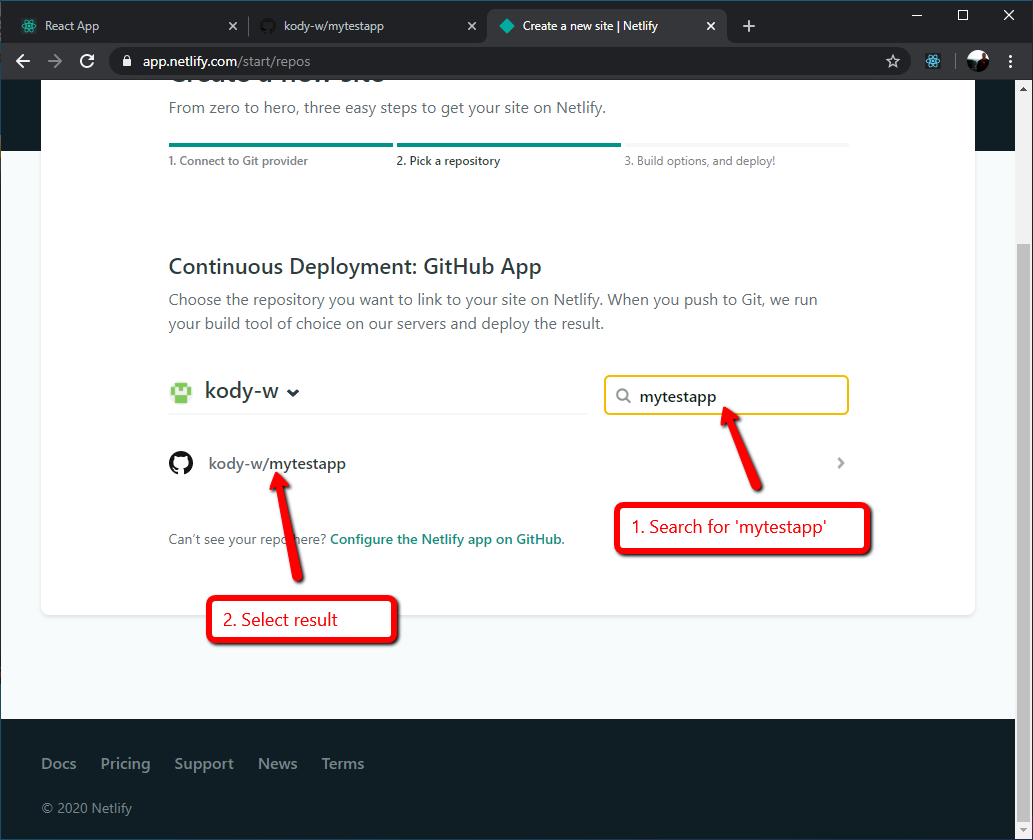Click step 3 Build options, and deploy

[700, 161]
